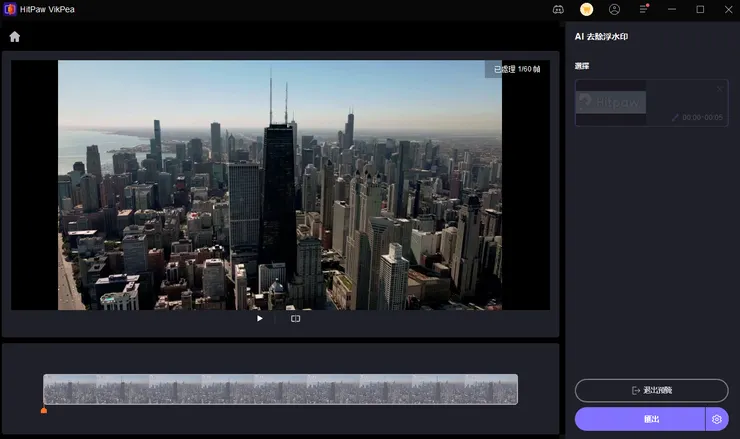Click the purple 匯出 export button
This screenshot has height=439, width=740.
[640, 419]
